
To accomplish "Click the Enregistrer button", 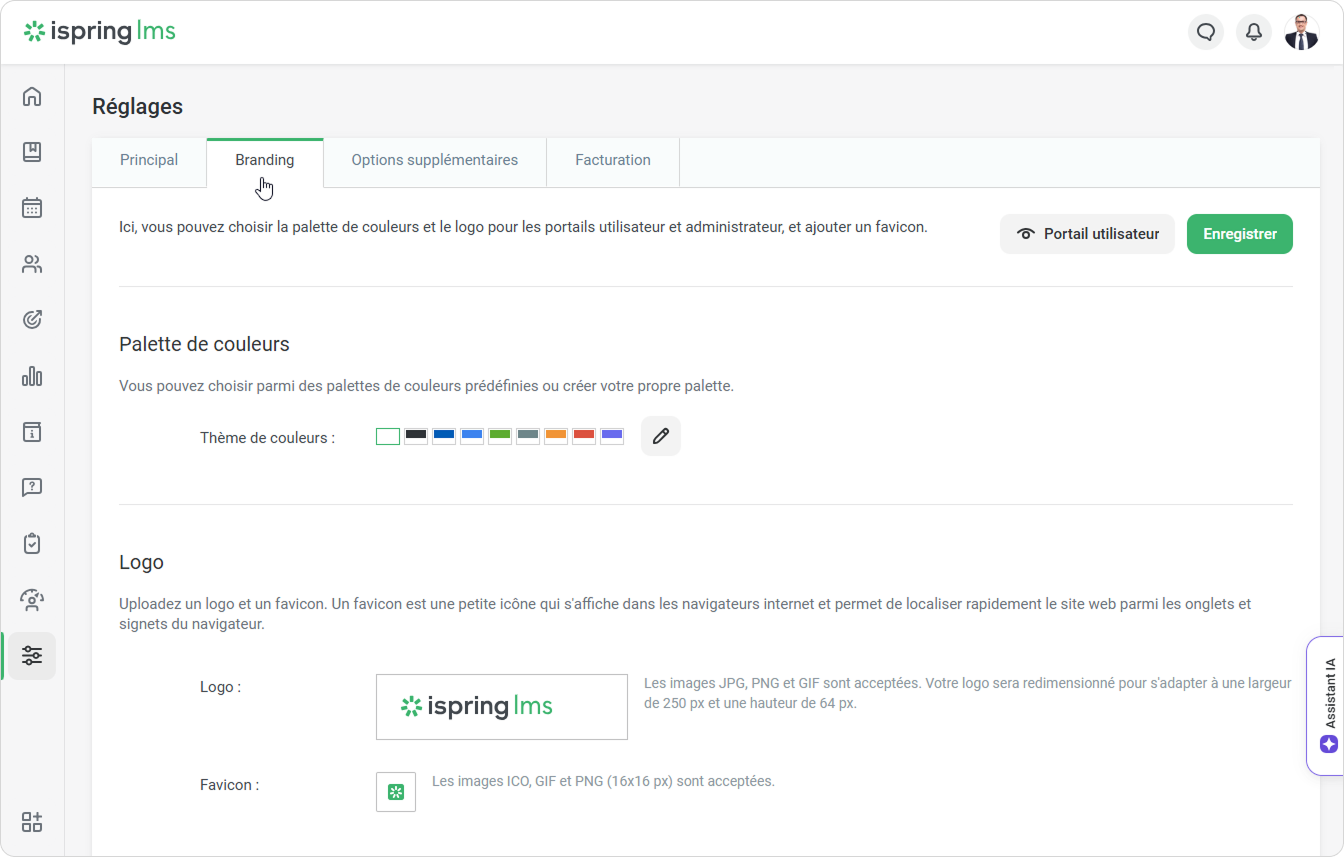I will click(1239, 234).
